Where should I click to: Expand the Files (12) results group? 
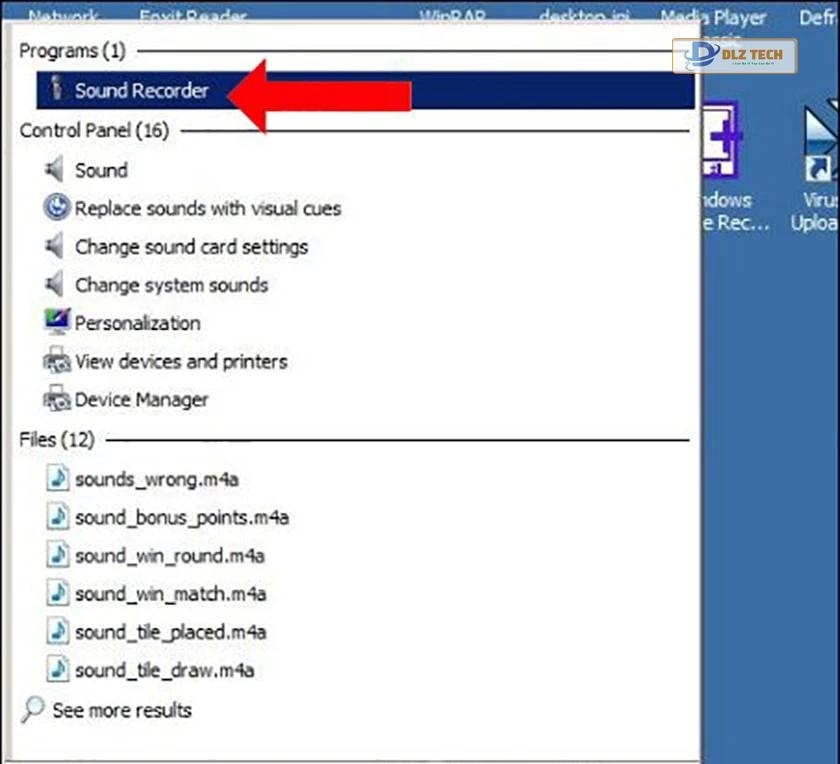pyautogui.click(x=56, y=440)
